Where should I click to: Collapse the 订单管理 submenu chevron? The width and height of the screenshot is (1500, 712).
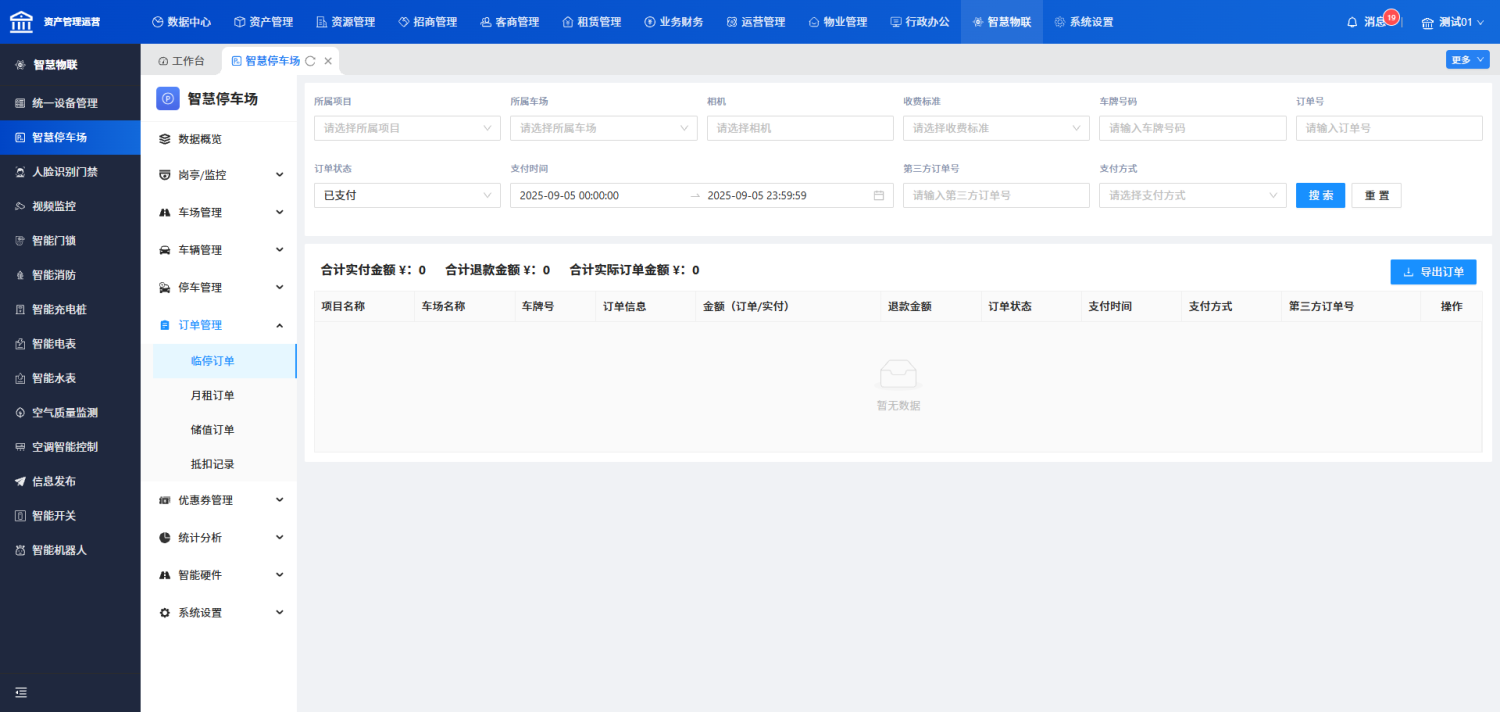click(279, 325)
